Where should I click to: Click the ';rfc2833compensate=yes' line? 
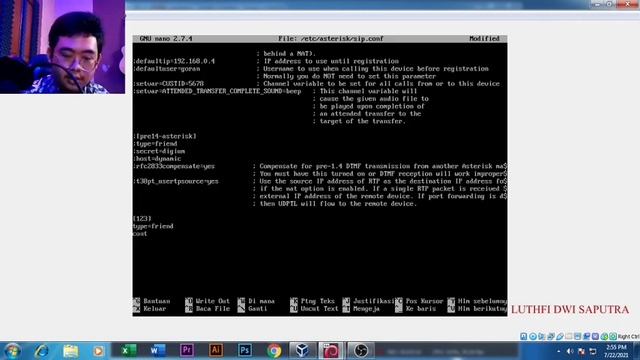click(x=174, y=166)
